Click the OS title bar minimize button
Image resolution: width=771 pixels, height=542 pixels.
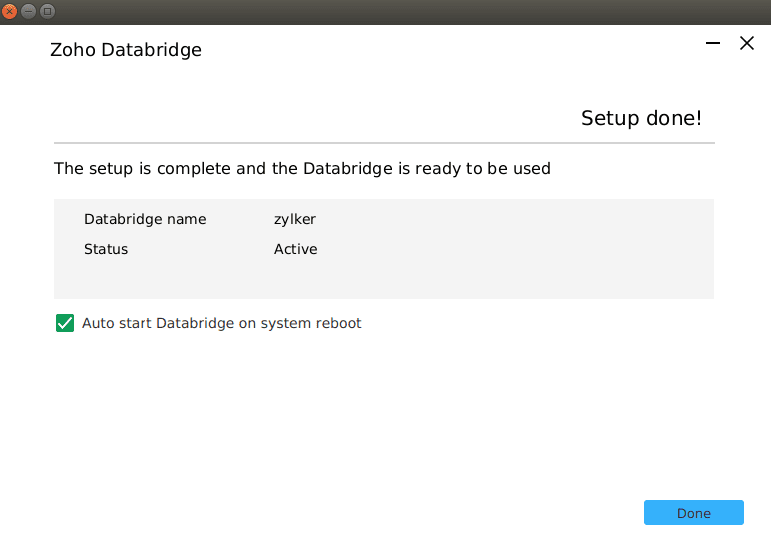[x=29, y=11]
